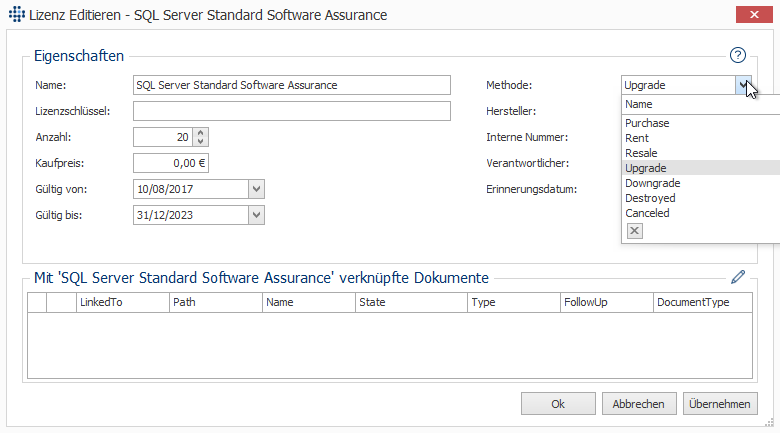The height and width of the screenshot is (433, 780).
Task: Select Canceled in the Methode list
Action: coord(700,213)
